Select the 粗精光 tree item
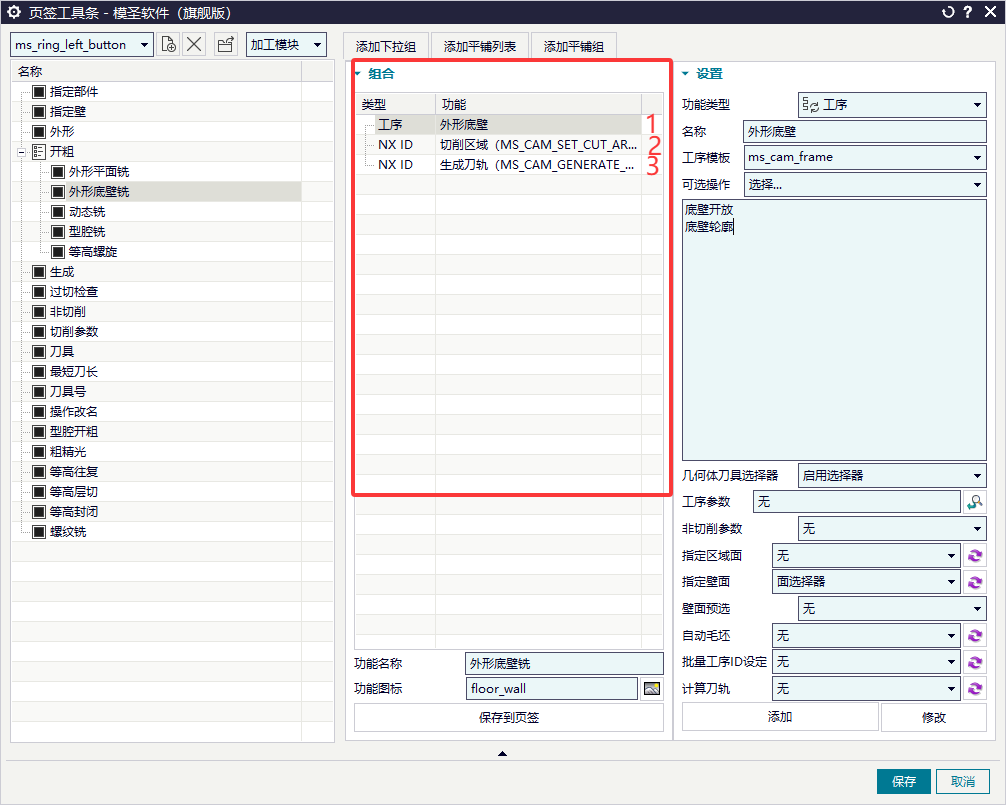 68,452
